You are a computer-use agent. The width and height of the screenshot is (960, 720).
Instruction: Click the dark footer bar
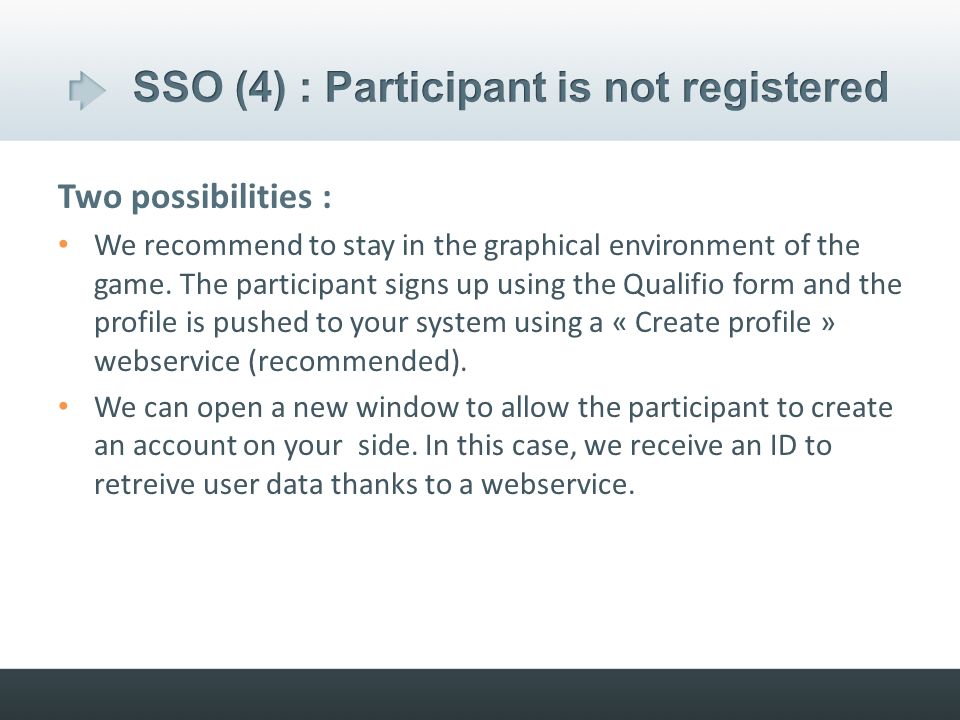pos(480,694)
